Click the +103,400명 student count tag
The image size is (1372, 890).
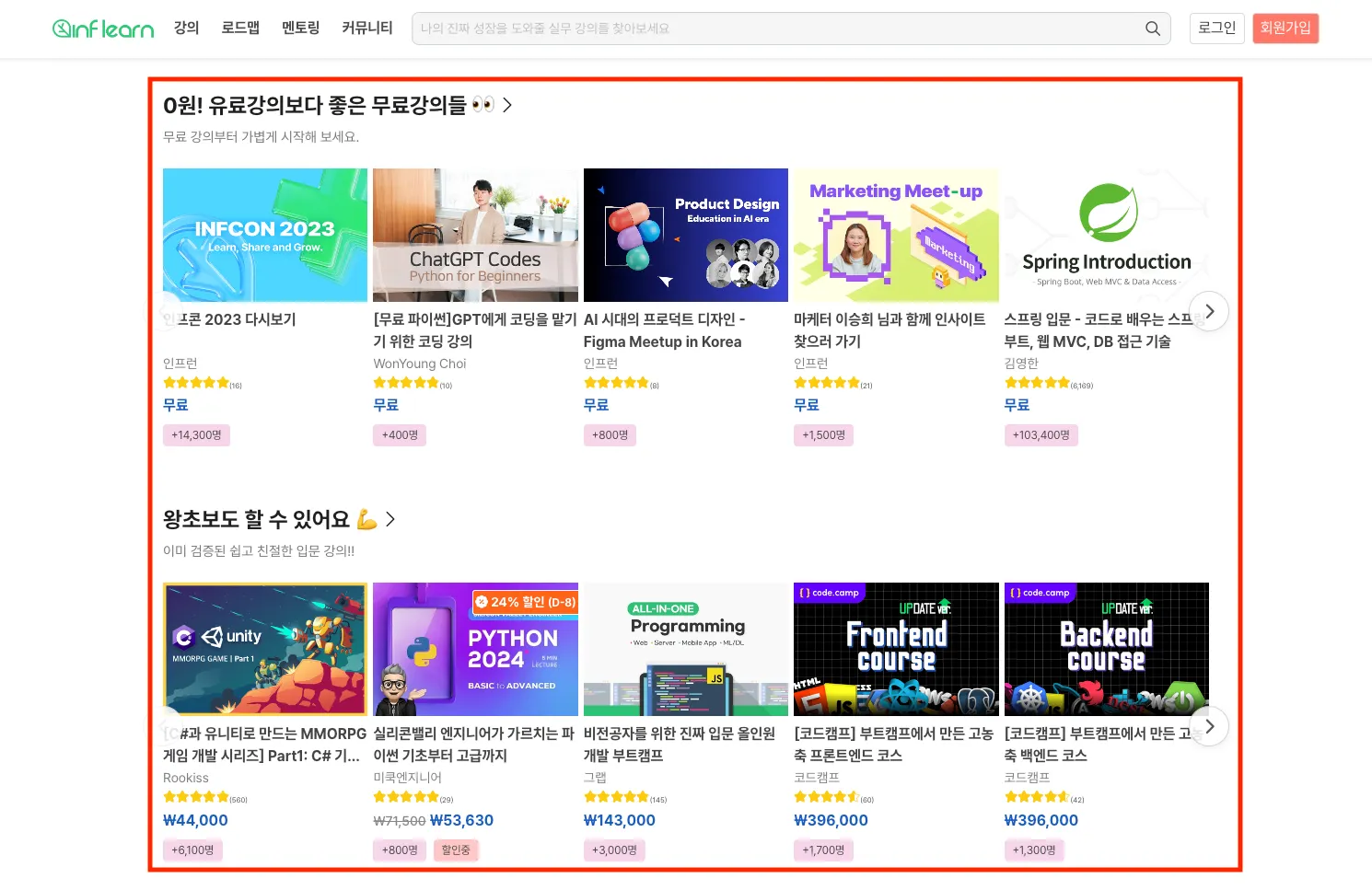[1041, 435]
